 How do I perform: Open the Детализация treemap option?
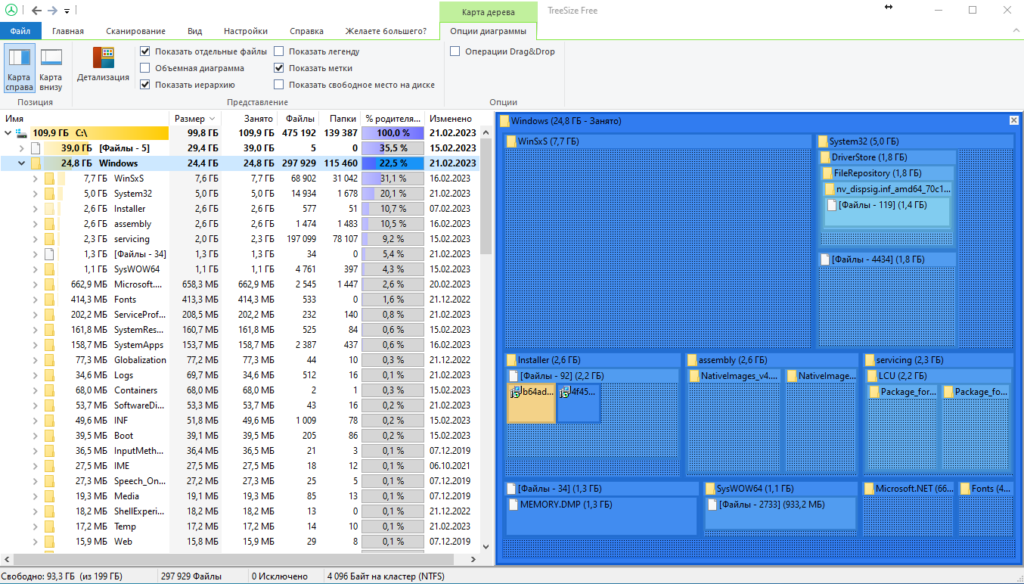click(103, 65)
